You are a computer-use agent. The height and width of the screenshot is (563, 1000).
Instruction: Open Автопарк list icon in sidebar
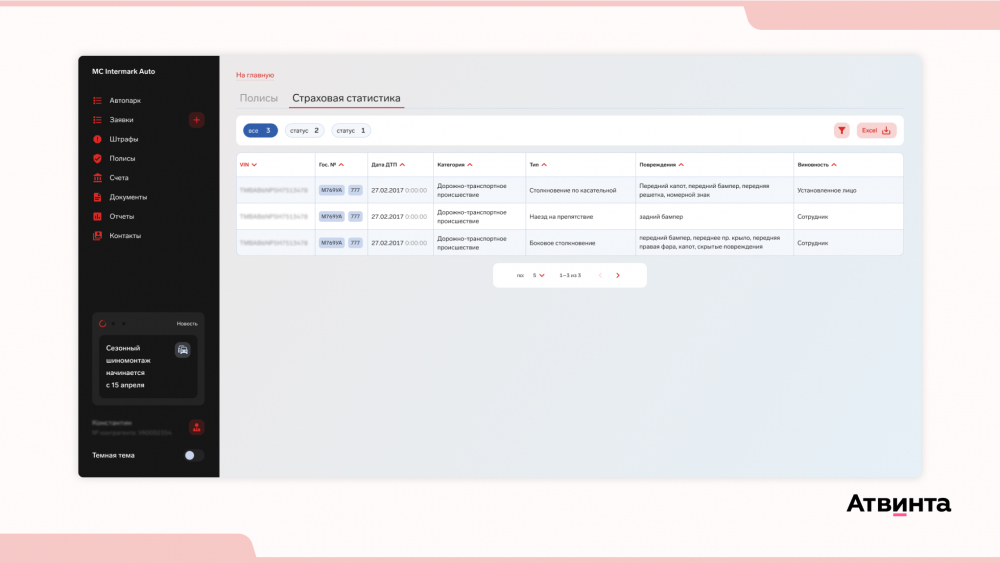point(97,101)
